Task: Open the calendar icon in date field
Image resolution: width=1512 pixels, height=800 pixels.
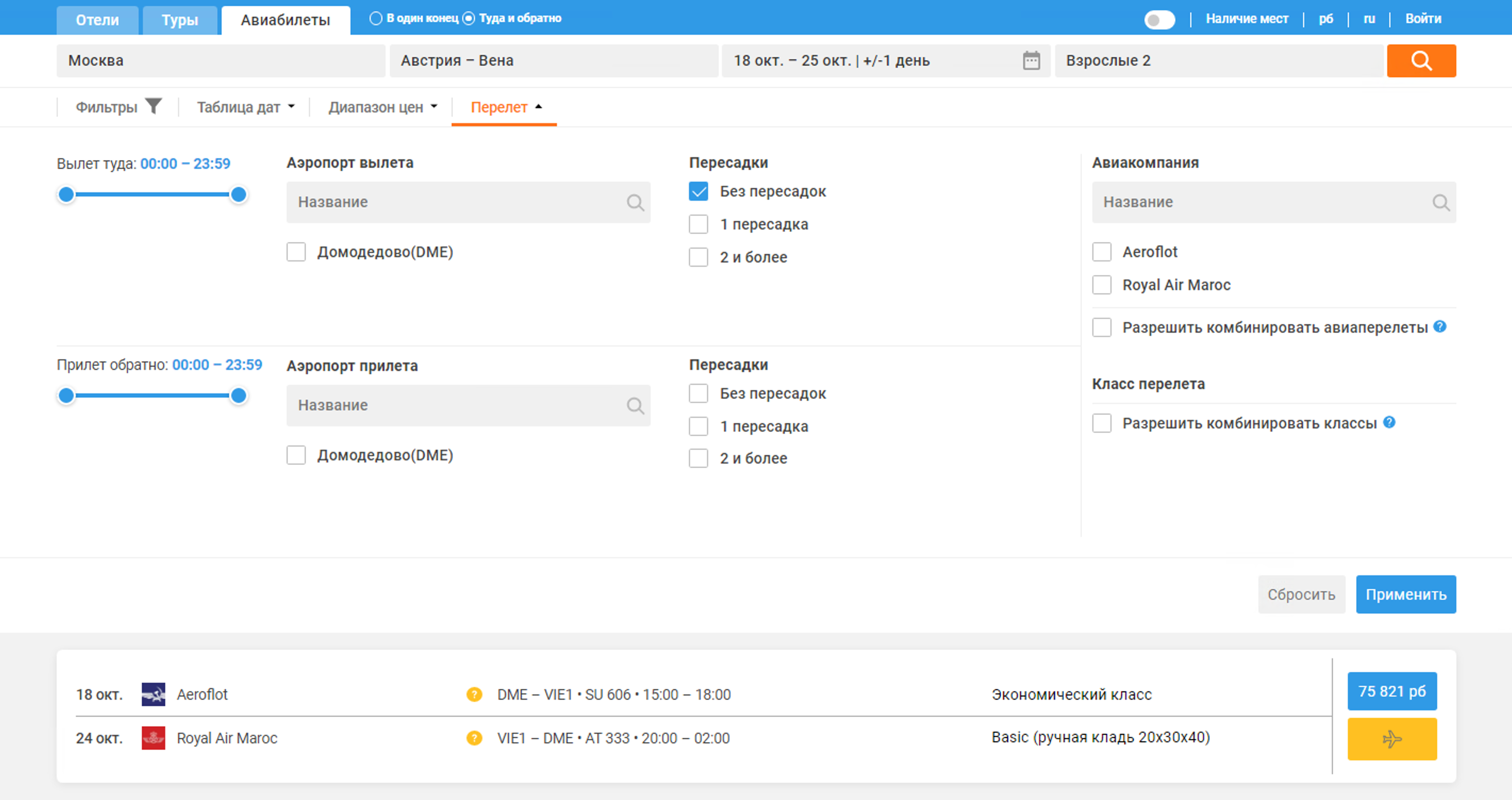Action: coord(1031,61)
